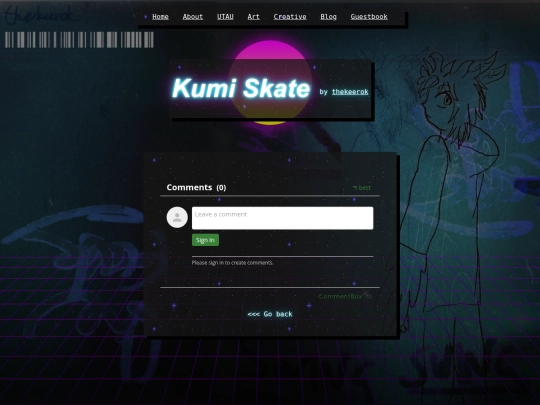Go to the About page
540x405 pixels.
[193, 17]
